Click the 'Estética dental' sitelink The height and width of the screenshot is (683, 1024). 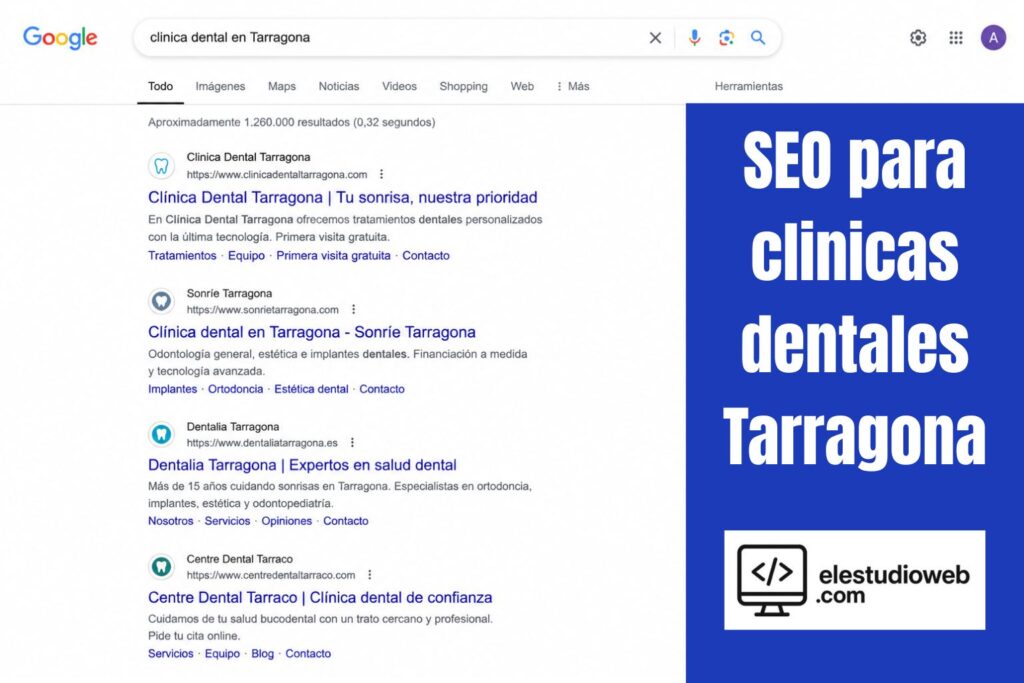tap(311, 389)
